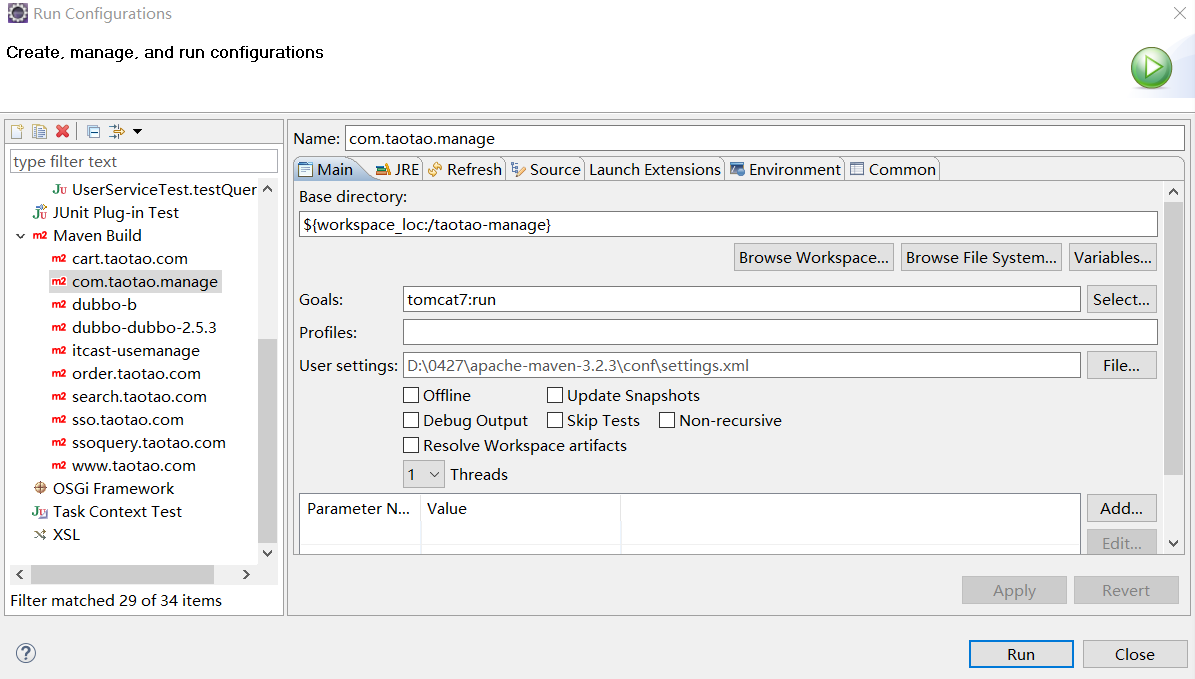Click tree vertical scrollbar down arrow

pos(268,553)
